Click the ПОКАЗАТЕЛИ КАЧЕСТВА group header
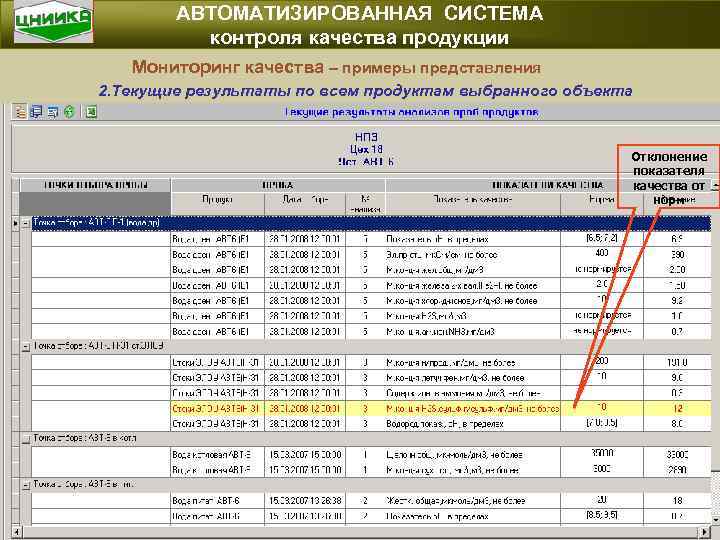The width and height of the screenshot is (720, 540). tap(547, 185)
